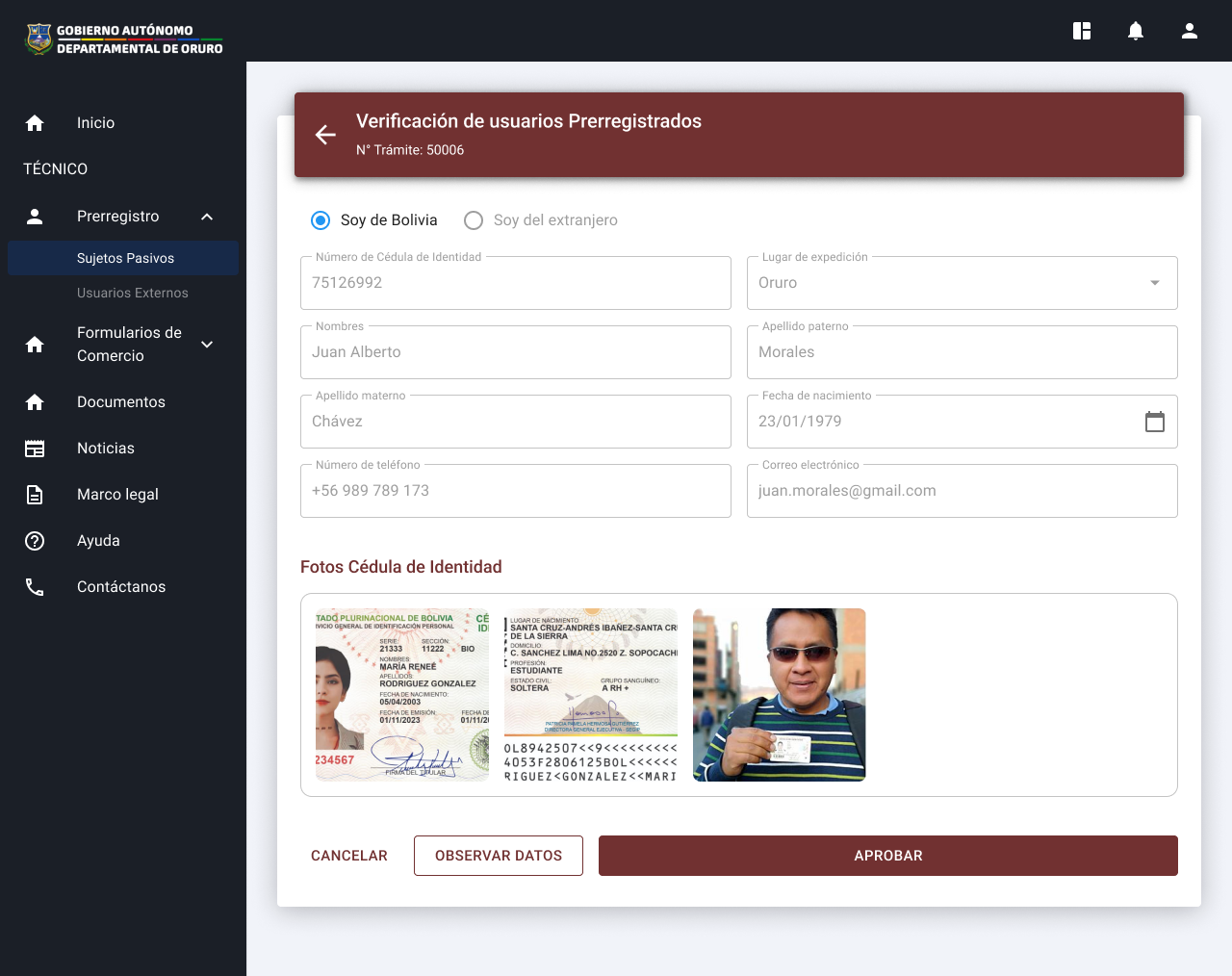Viewport: 1232px width, 976px height.
Task: Open the user account icon
Action: point(1190,31)
